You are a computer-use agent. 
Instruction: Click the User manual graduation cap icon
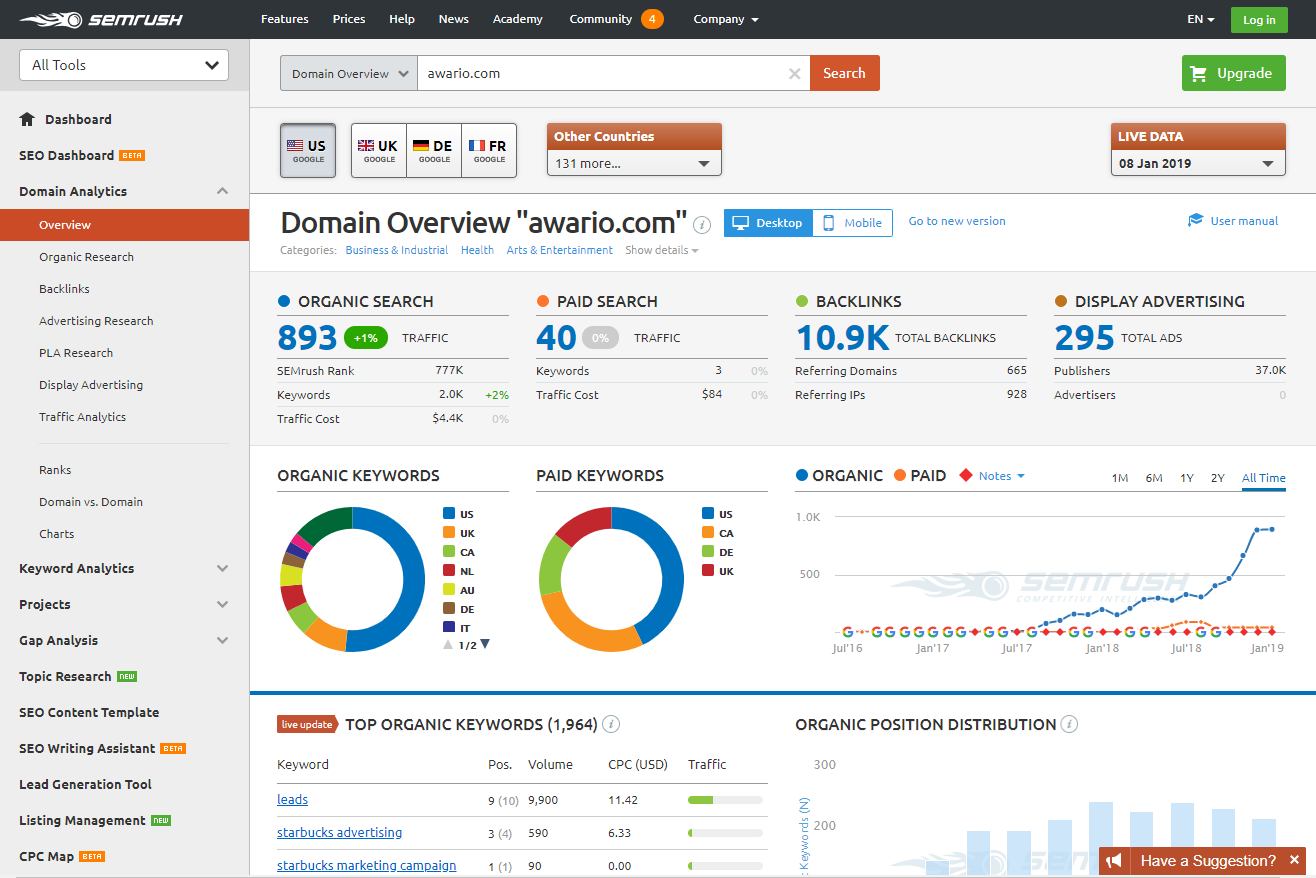point(1195,220)
